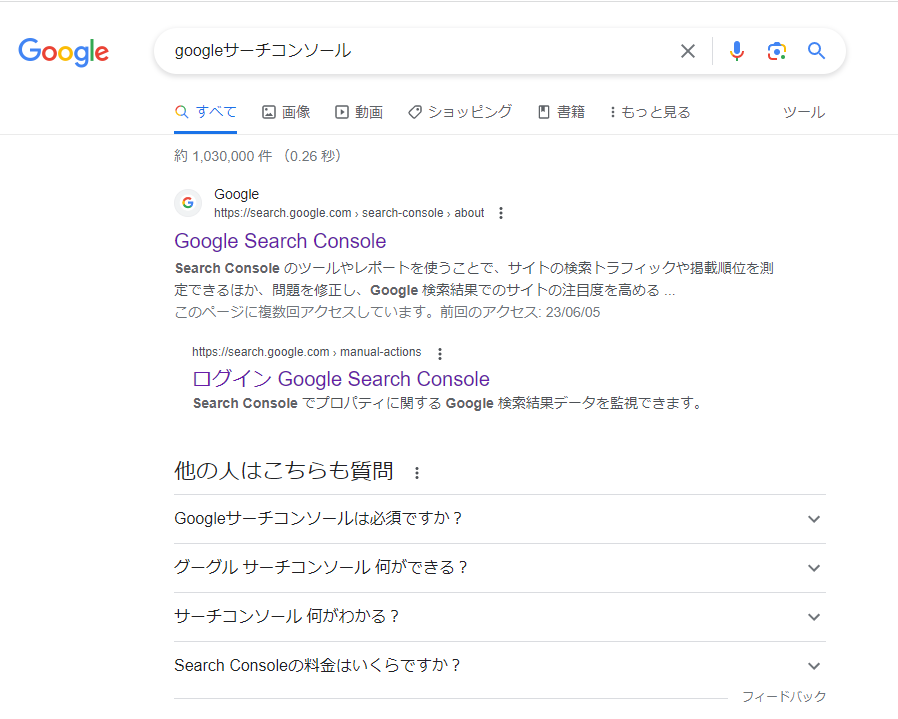
Task: Open options dots next to 他の人はこちらも質問
Action: pyautogui.click(x=417, y=473)
